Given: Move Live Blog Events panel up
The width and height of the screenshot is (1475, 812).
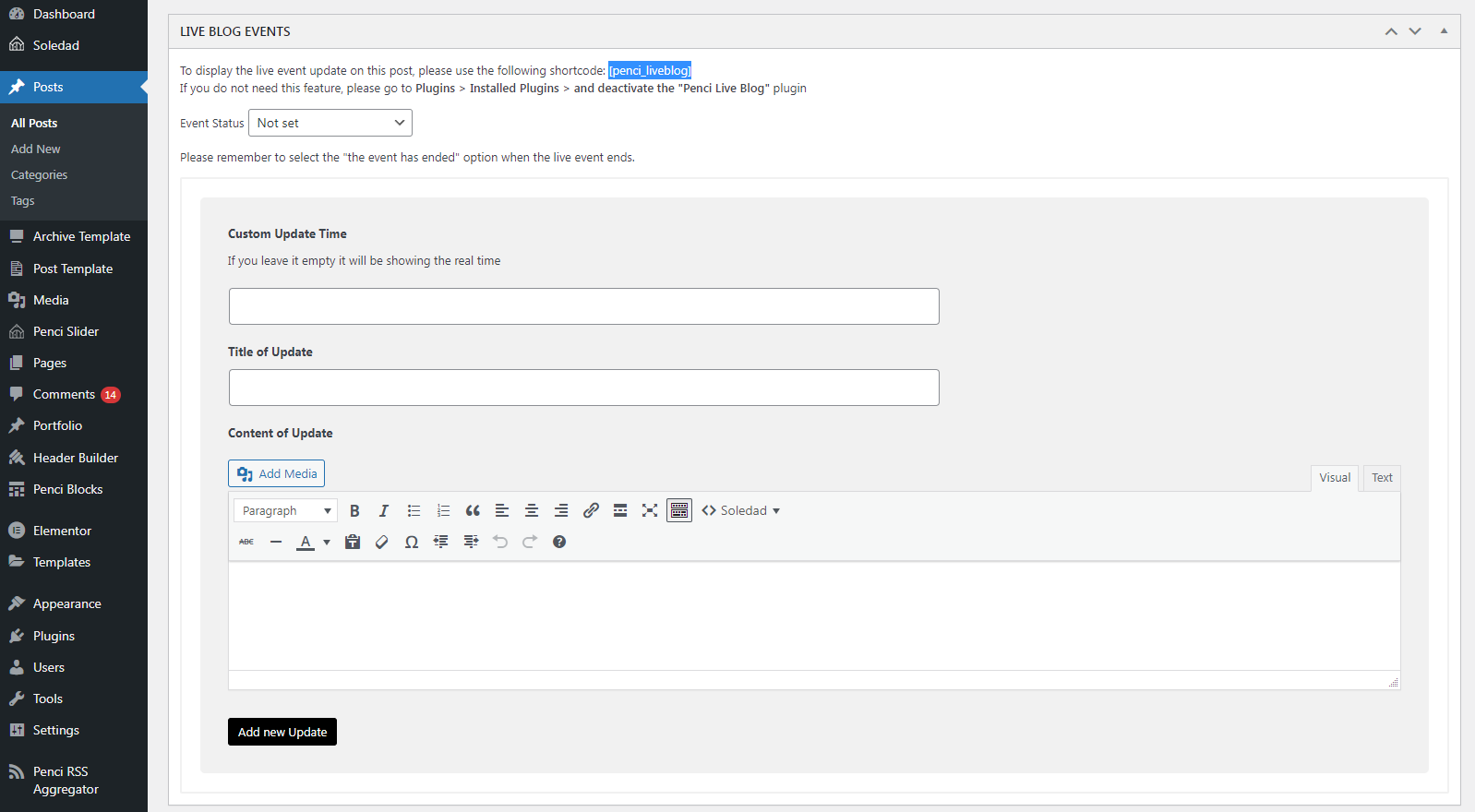Looking at the screenshot, I should (x=1391, y=31).
